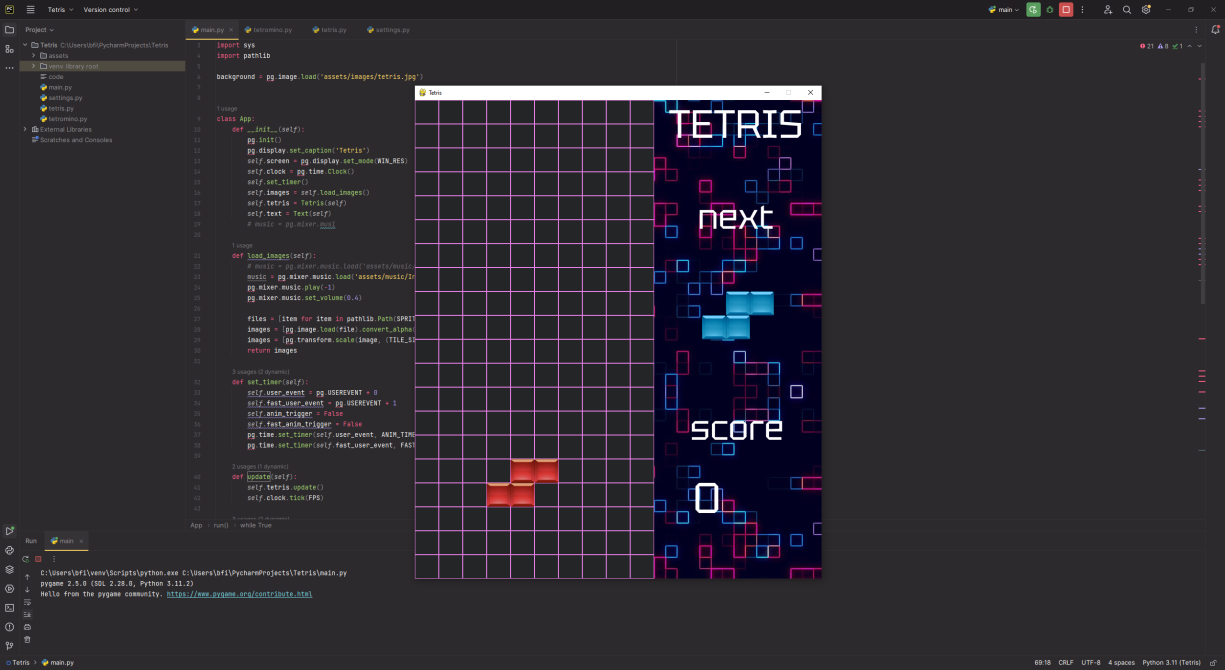Screen dimensions: 1225x670
Task: Open the Terminal tool window icon
Action: pyautogui.click(x=9, y=607)
